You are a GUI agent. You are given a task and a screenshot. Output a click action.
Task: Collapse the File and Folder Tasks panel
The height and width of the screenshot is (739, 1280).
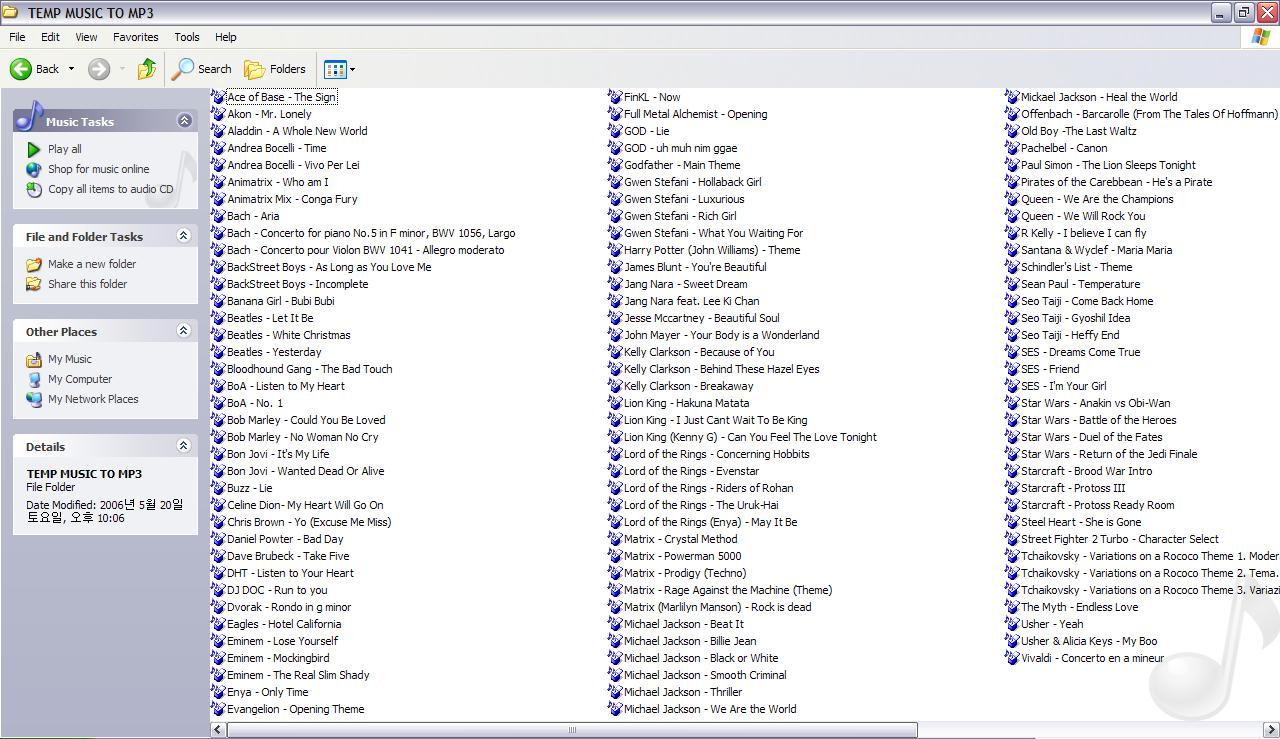tap(184, 236)
